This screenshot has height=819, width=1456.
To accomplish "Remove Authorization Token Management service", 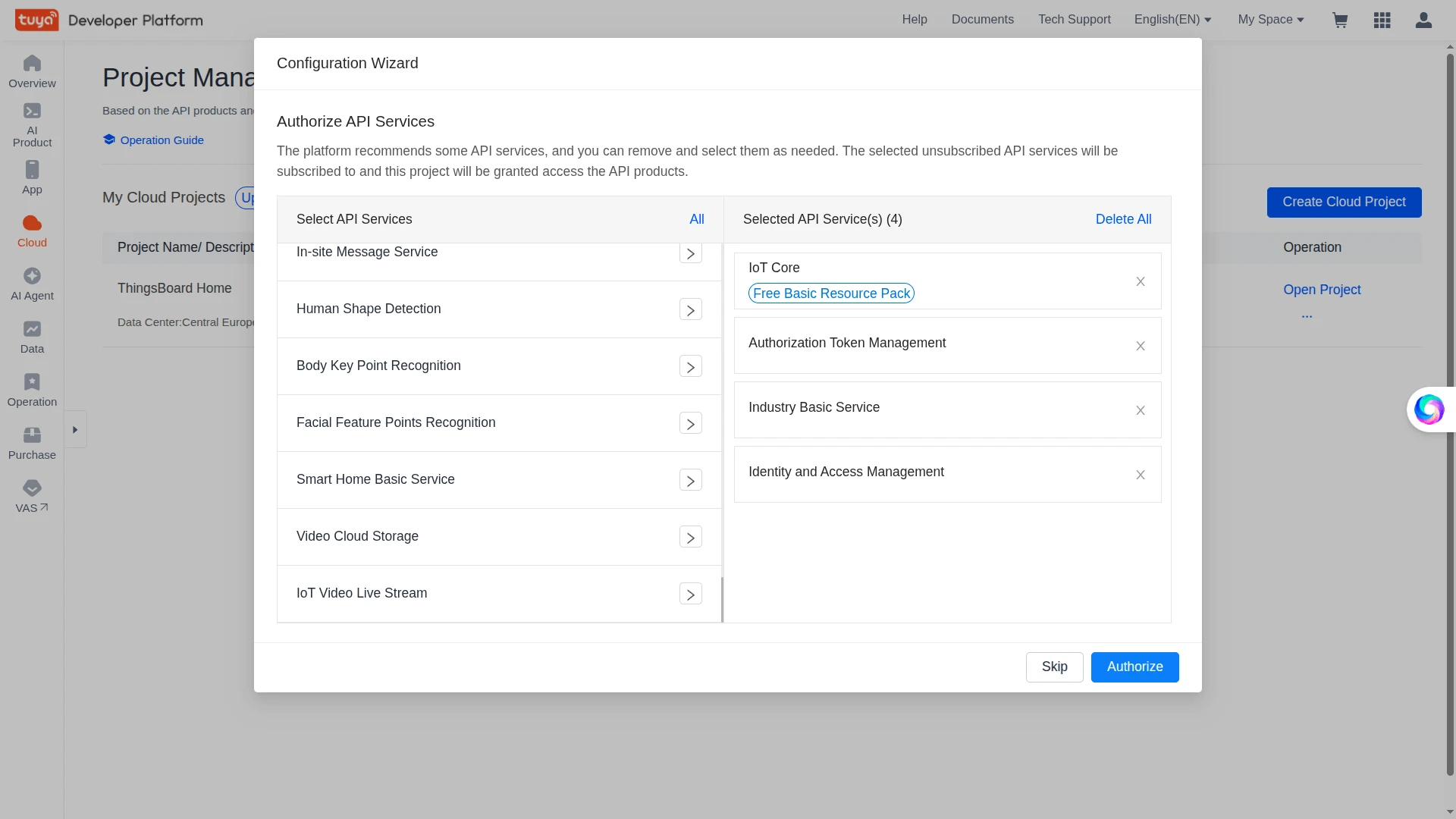I will pyautogui.click(x=1140, y=346).
